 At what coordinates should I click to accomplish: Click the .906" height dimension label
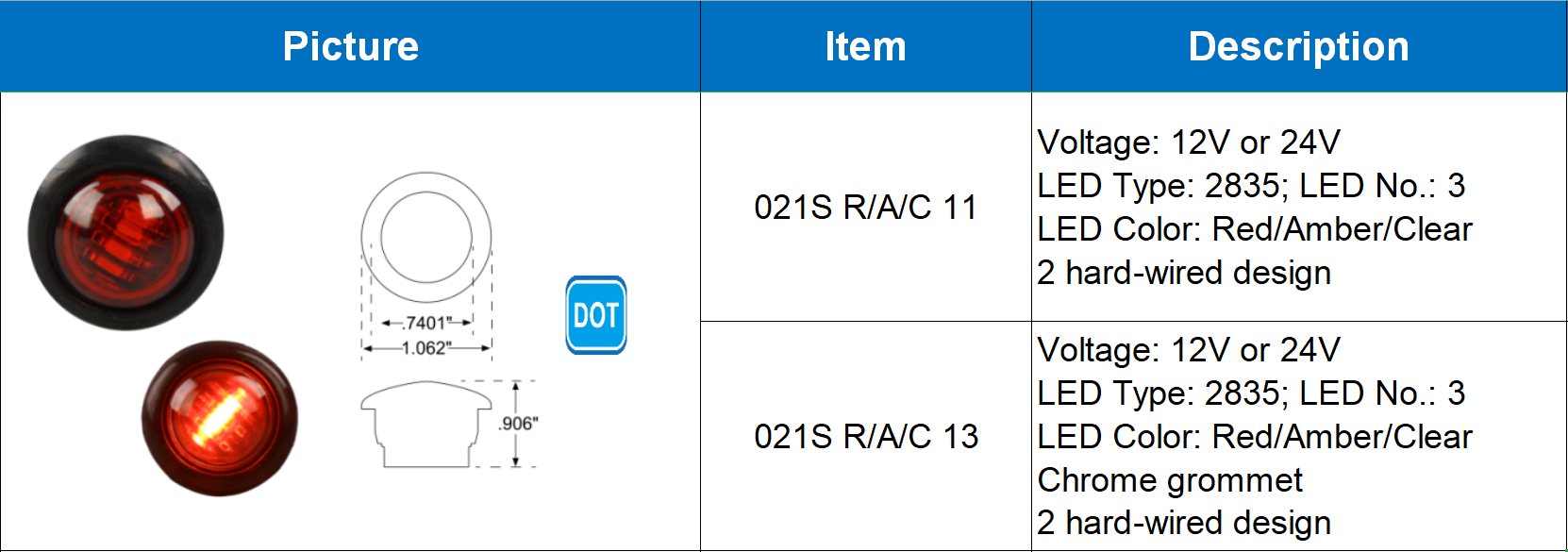click(518, 424)
